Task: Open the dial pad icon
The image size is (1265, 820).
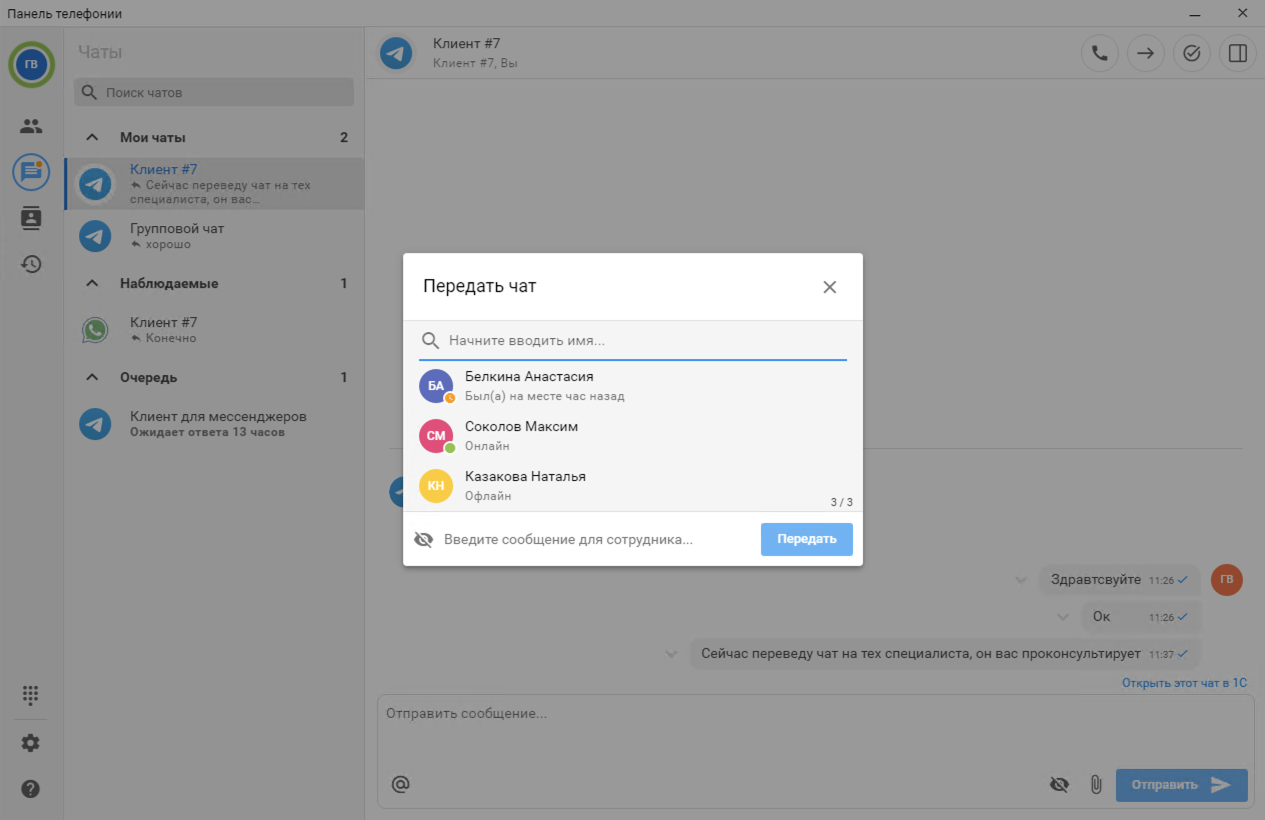Action: pyautogui.click(x=31, y=694)
